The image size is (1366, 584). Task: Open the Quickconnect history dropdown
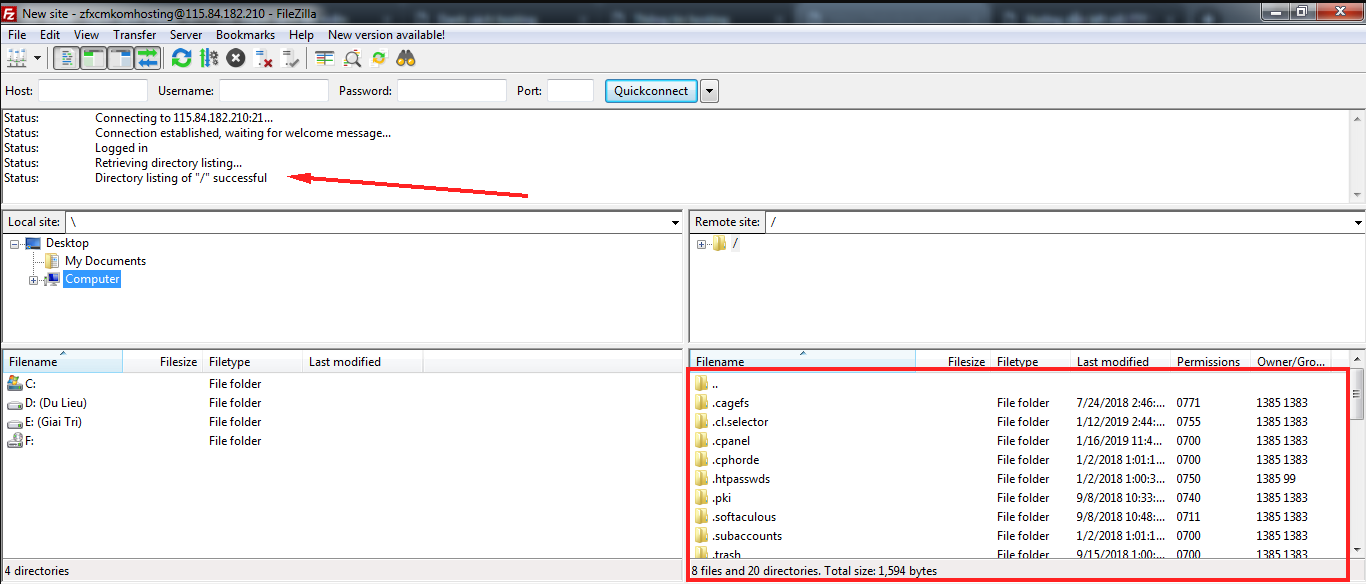[709, 91]
